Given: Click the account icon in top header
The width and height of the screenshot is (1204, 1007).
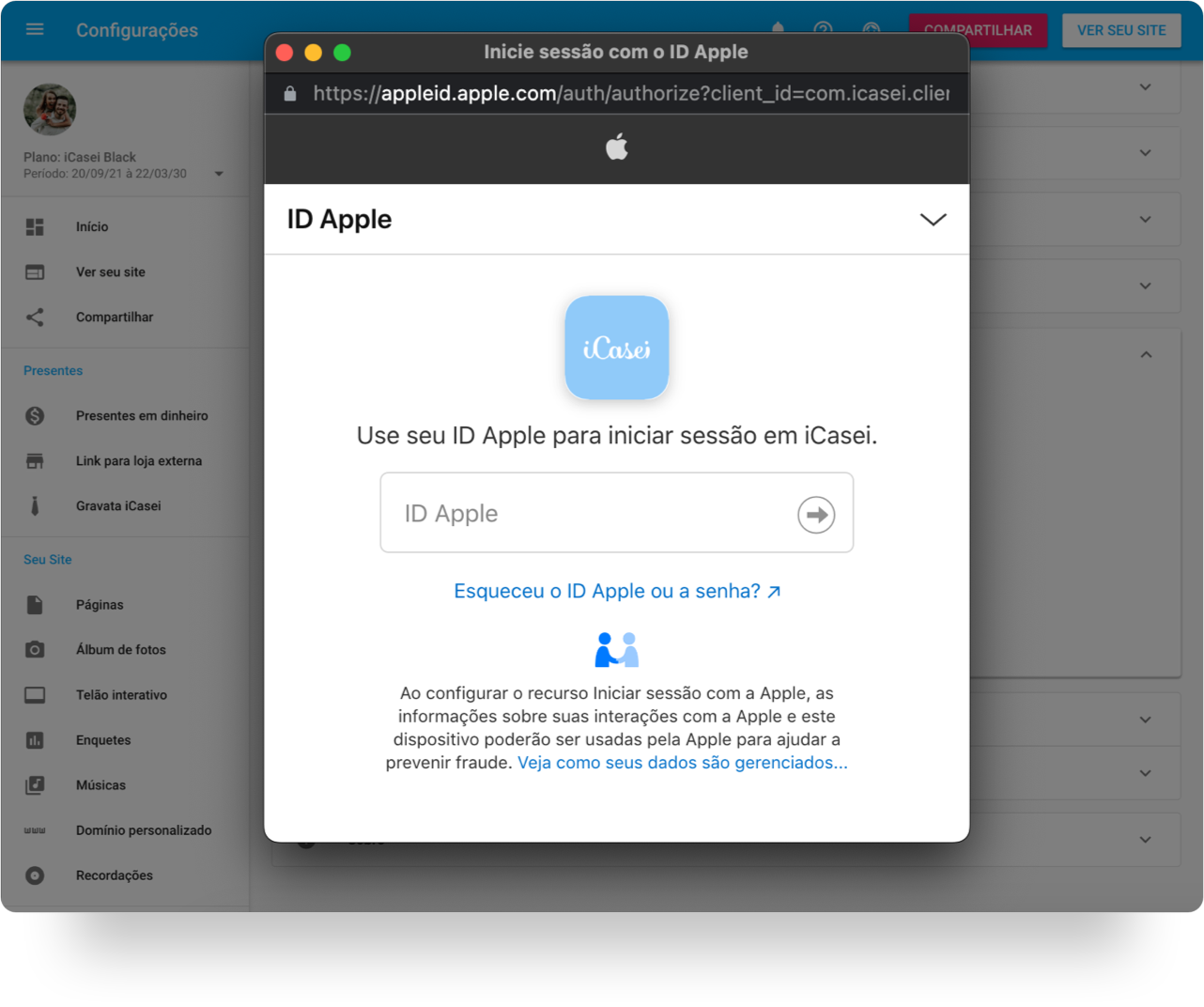Looking at the screenshot, I should click(872, 29).
